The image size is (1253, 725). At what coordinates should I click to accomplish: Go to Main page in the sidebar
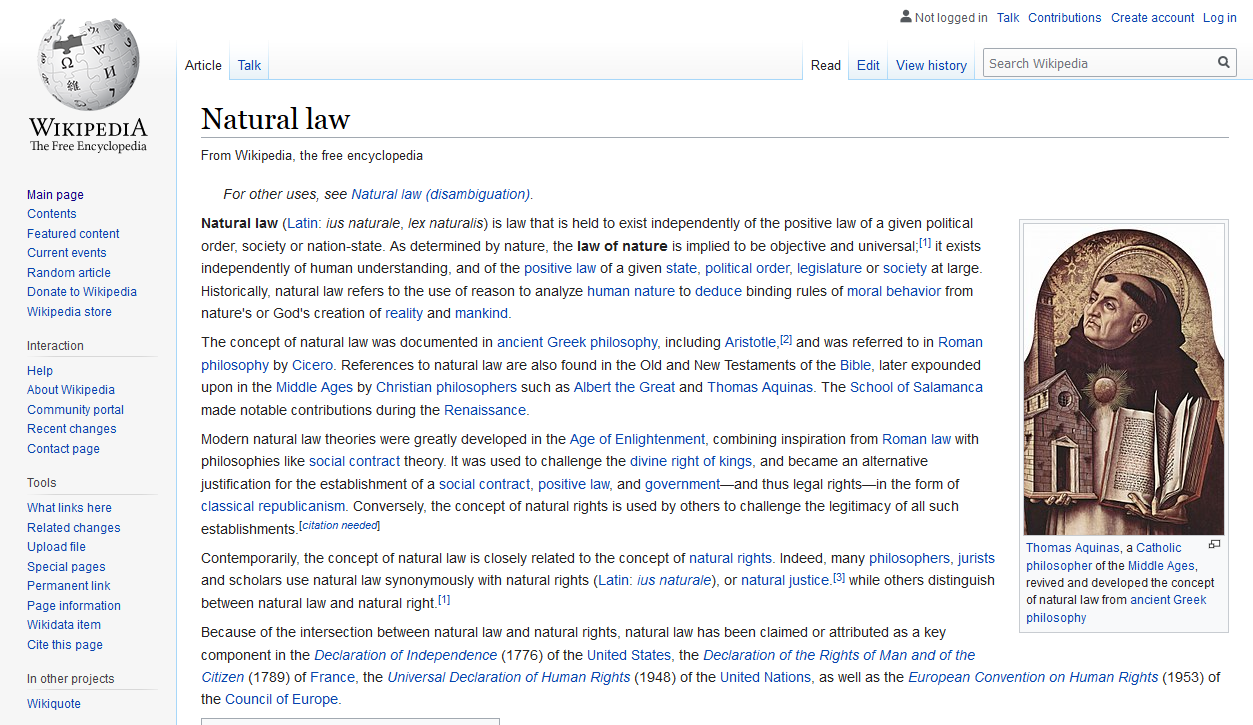point(55,195)
